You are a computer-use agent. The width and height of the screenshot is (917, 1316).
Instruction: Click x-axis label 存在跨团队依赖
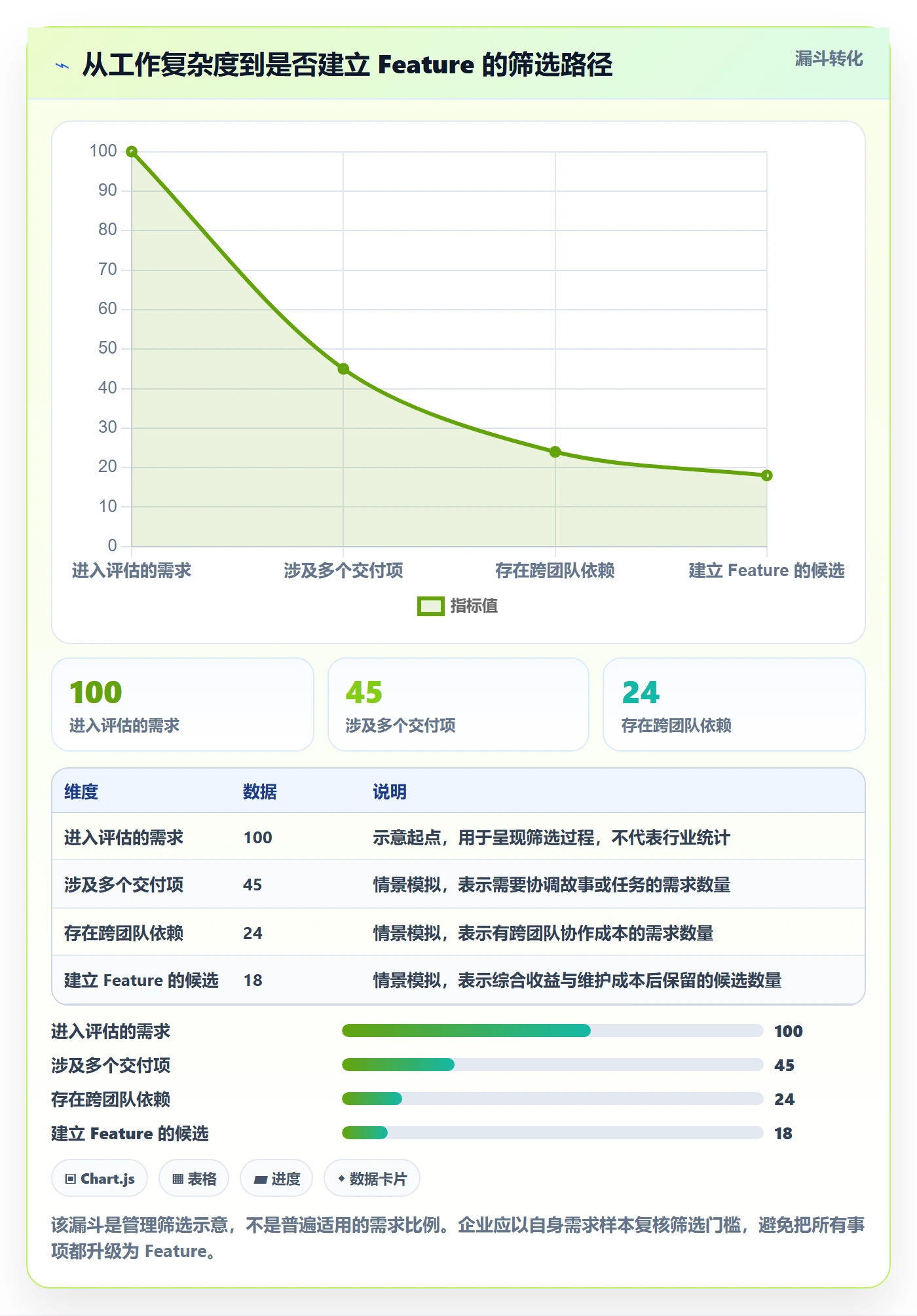click(555, 571)
